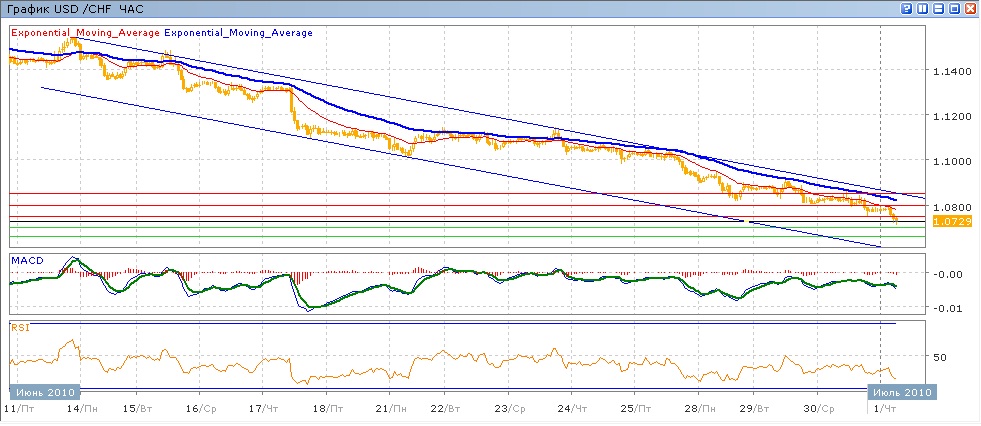
Task: Click the MACD indicator panel label
Action: [26, 260]
